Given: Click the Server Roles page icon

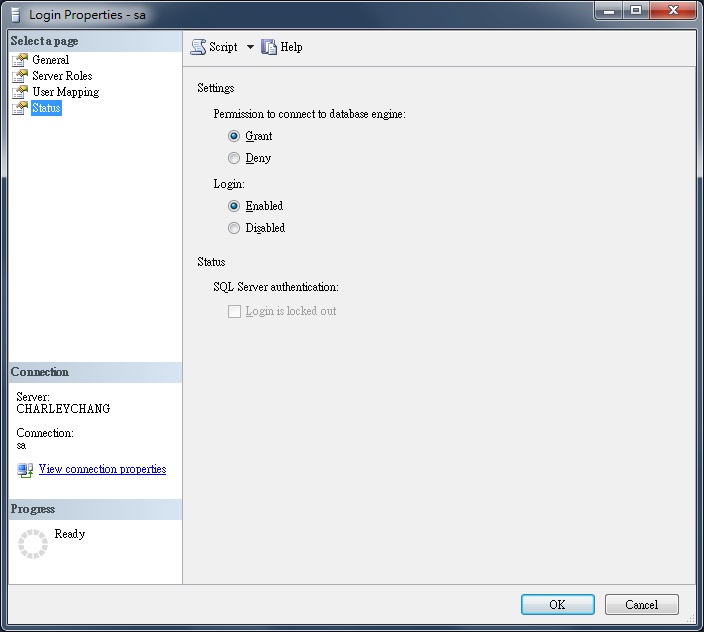Looking at the screenshot, I should click(x=20, y=76).
